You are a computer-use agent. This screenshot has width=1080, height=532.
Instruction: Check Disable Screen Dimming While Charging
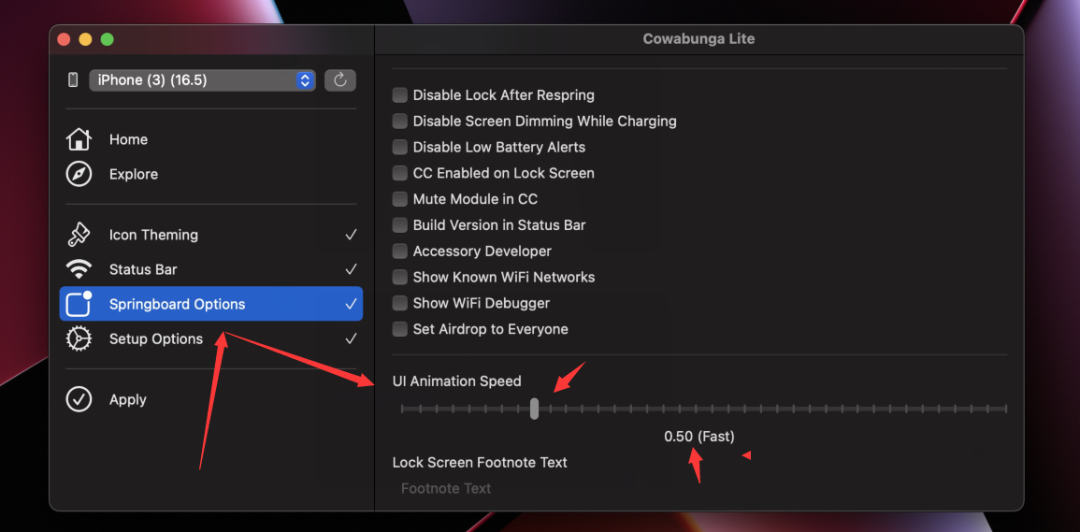(x=400, y=121)
